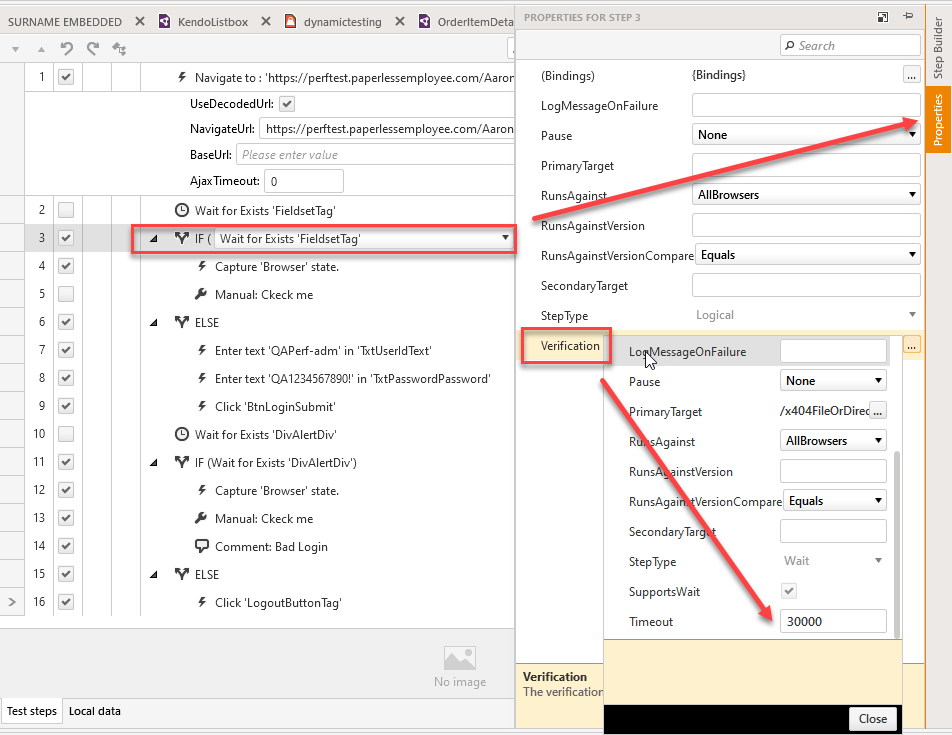Screen dimensions: 952x735
Task: Open the RunsAgainst AllBrowsers dropdown
Action: pos(806,195)
